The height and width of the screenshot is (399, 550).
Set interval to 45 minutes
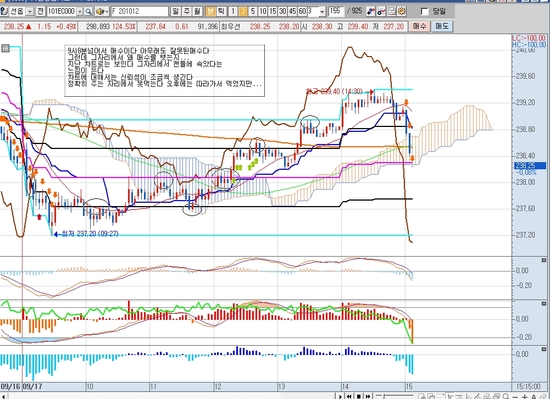pos(292,12)
